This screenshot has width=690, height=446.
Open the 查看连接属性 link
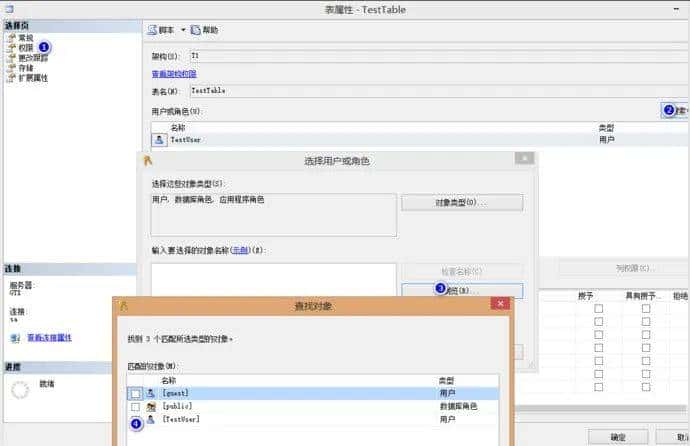coord(50,338)
